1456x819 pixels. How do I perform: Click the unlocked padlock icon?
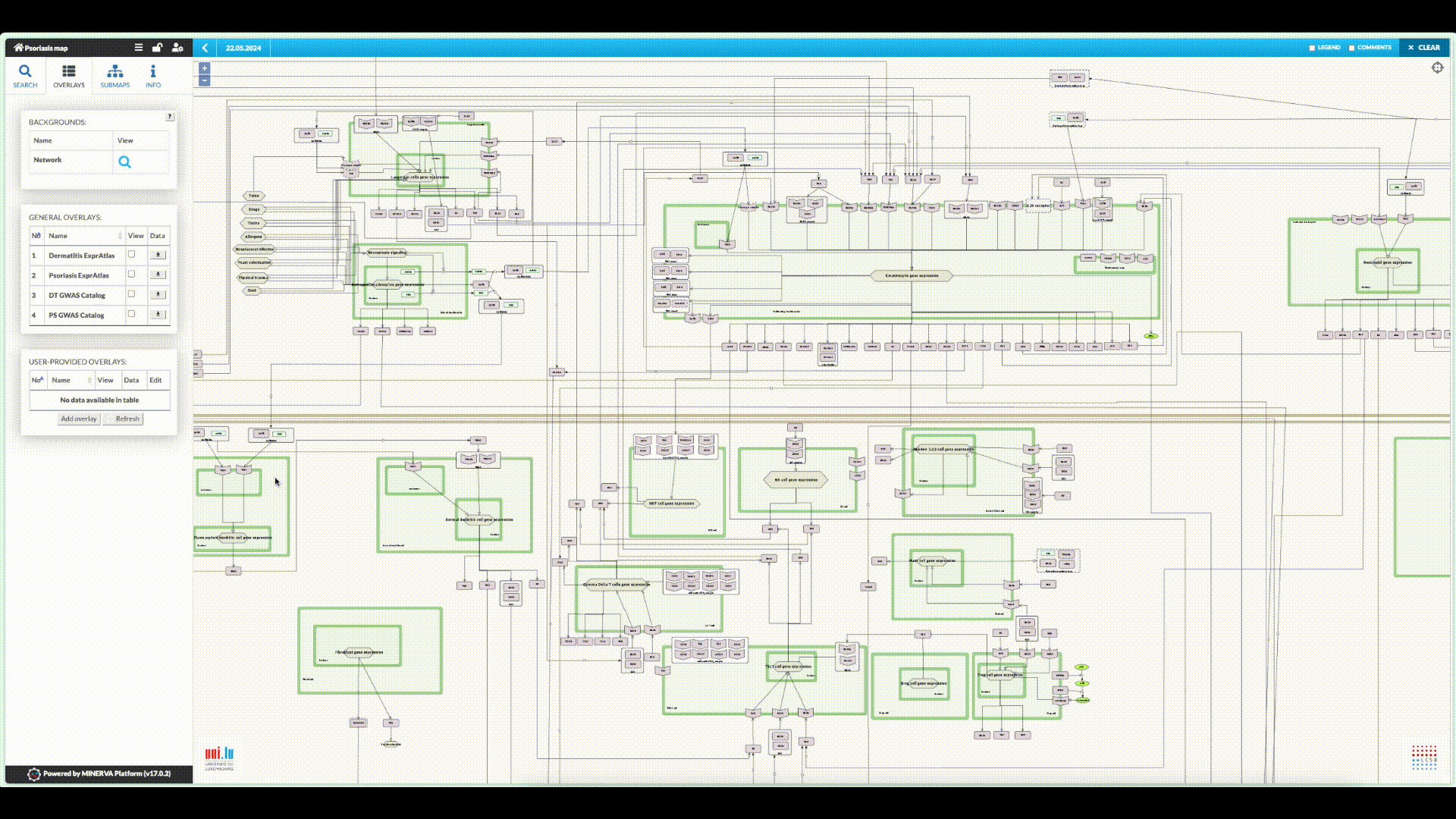(x=157, y=48)
